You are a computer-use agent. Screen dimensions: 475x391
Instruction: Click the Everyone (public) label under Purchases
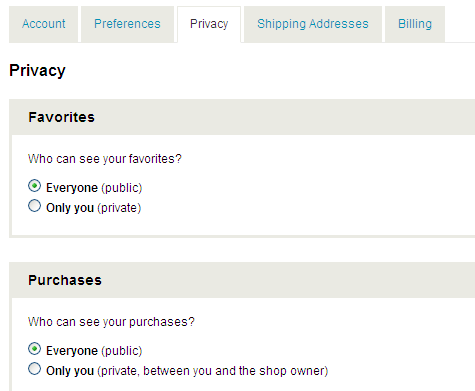click(x=94, y=351)
